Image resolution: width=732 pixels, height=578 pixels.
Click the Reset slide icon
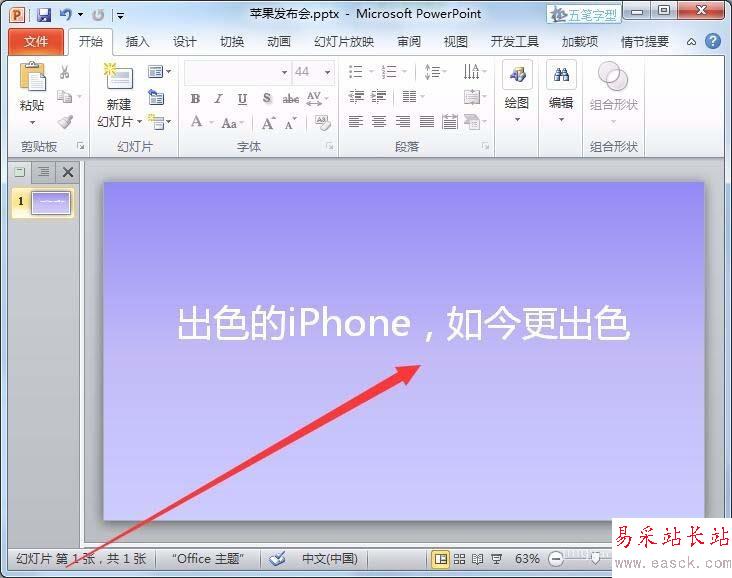pyautogui.click(x=156, y=98)
